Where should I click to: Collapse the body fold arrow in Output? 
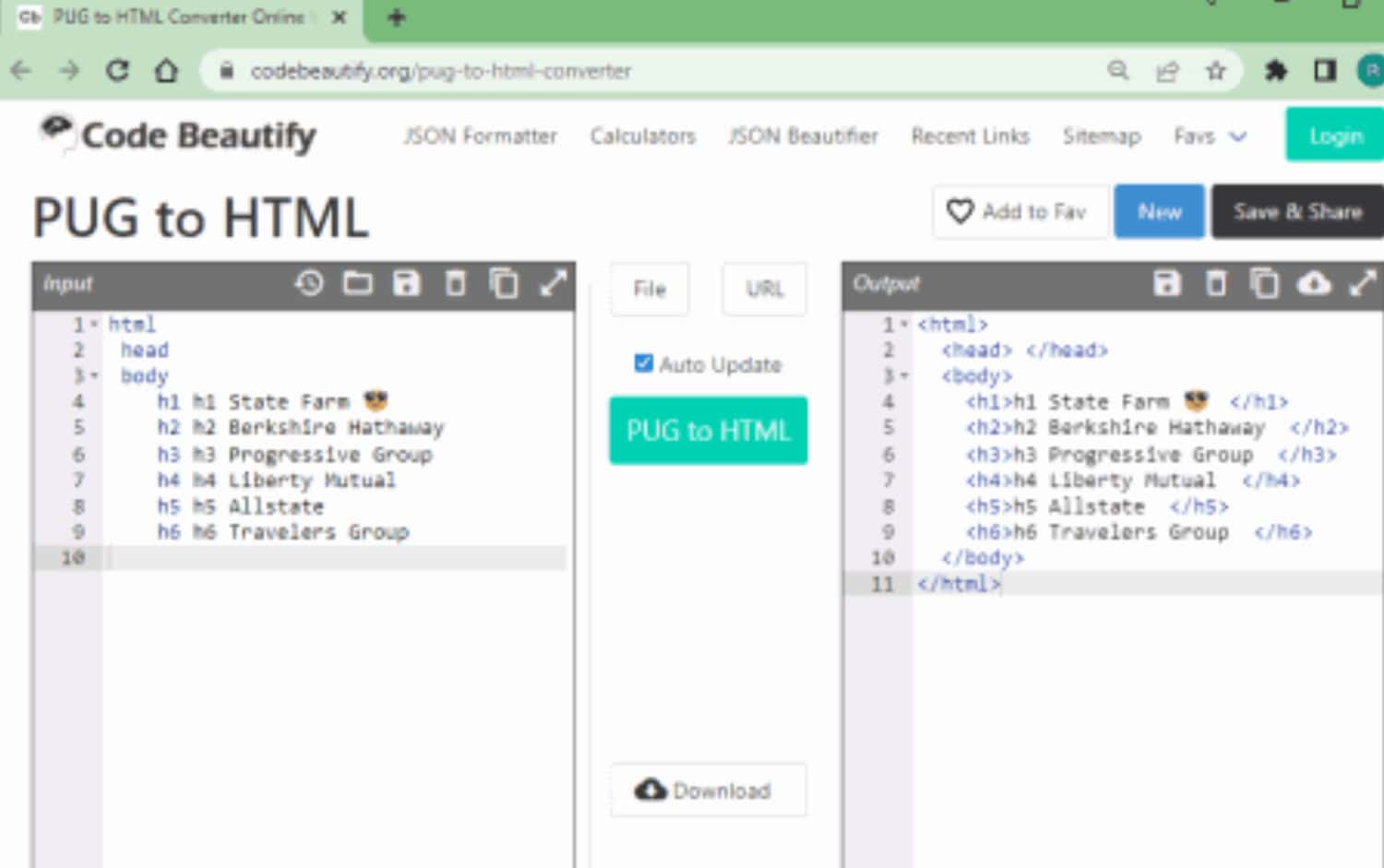click(903, 375)
